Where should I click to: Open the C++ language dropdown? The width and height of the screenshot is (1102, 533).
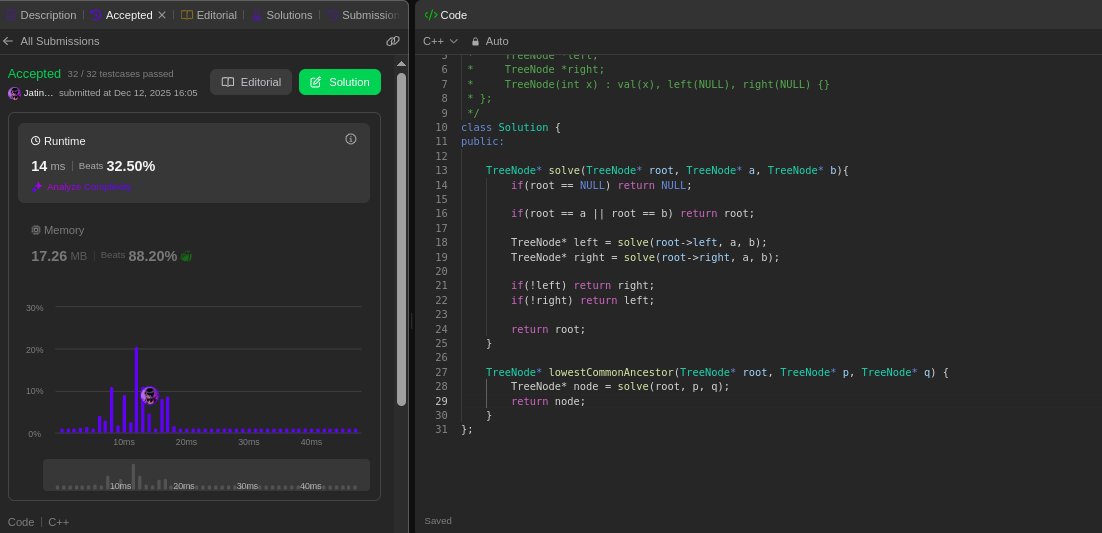[440, 41]
